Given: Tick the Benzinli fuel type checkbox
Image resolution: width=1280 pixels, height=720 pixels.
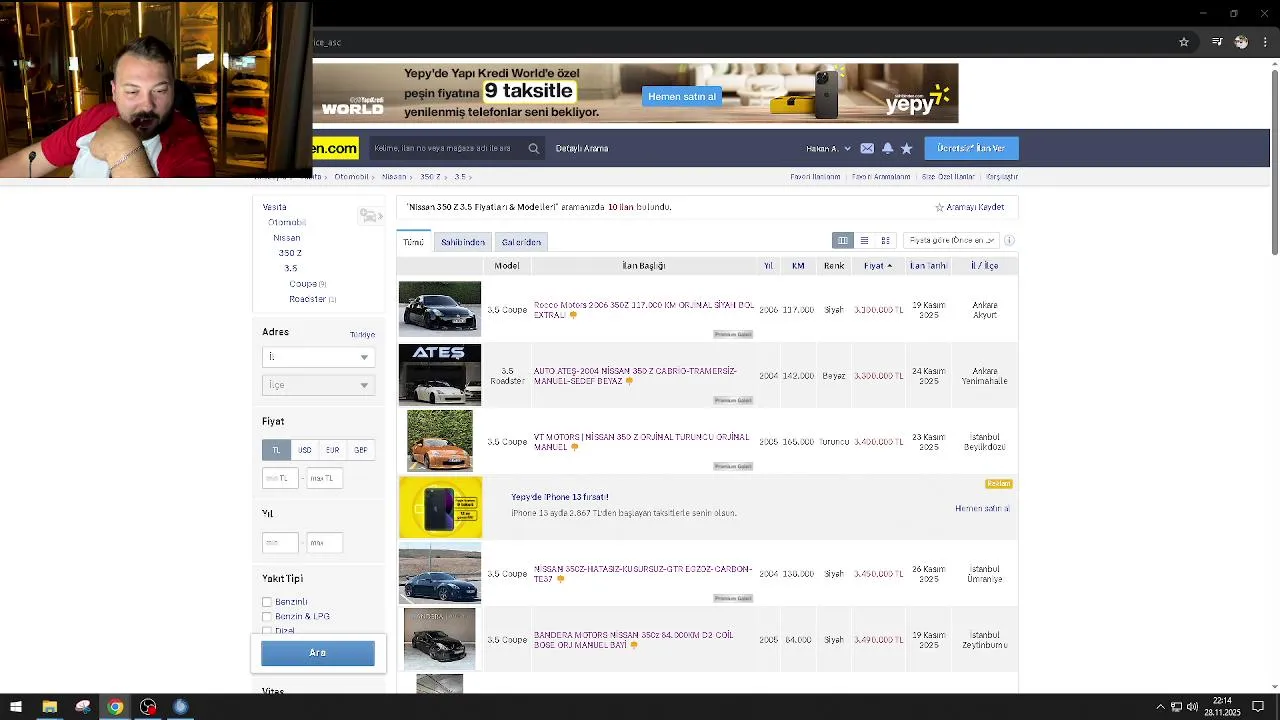Looking at the screenshot, I should (267, 602).
